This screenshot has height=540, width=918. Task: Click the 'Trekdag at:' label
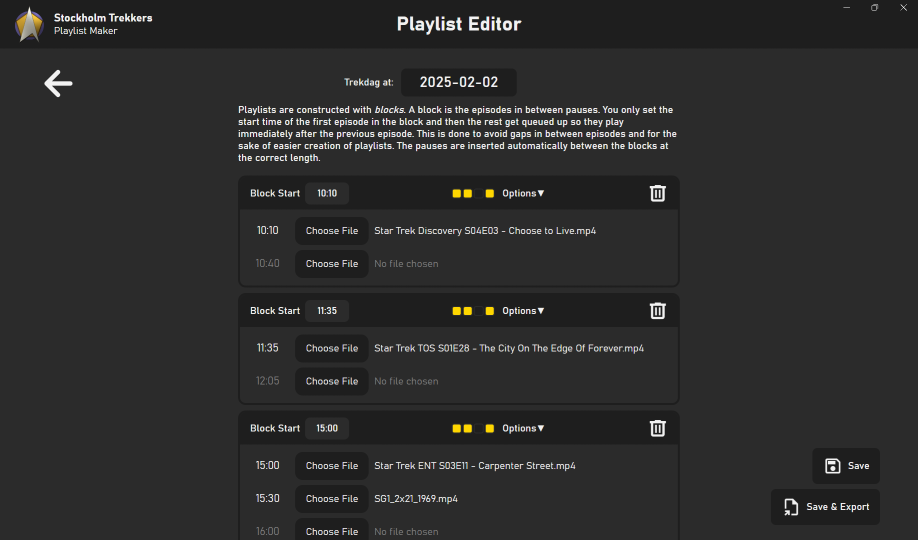coord(368,82)
